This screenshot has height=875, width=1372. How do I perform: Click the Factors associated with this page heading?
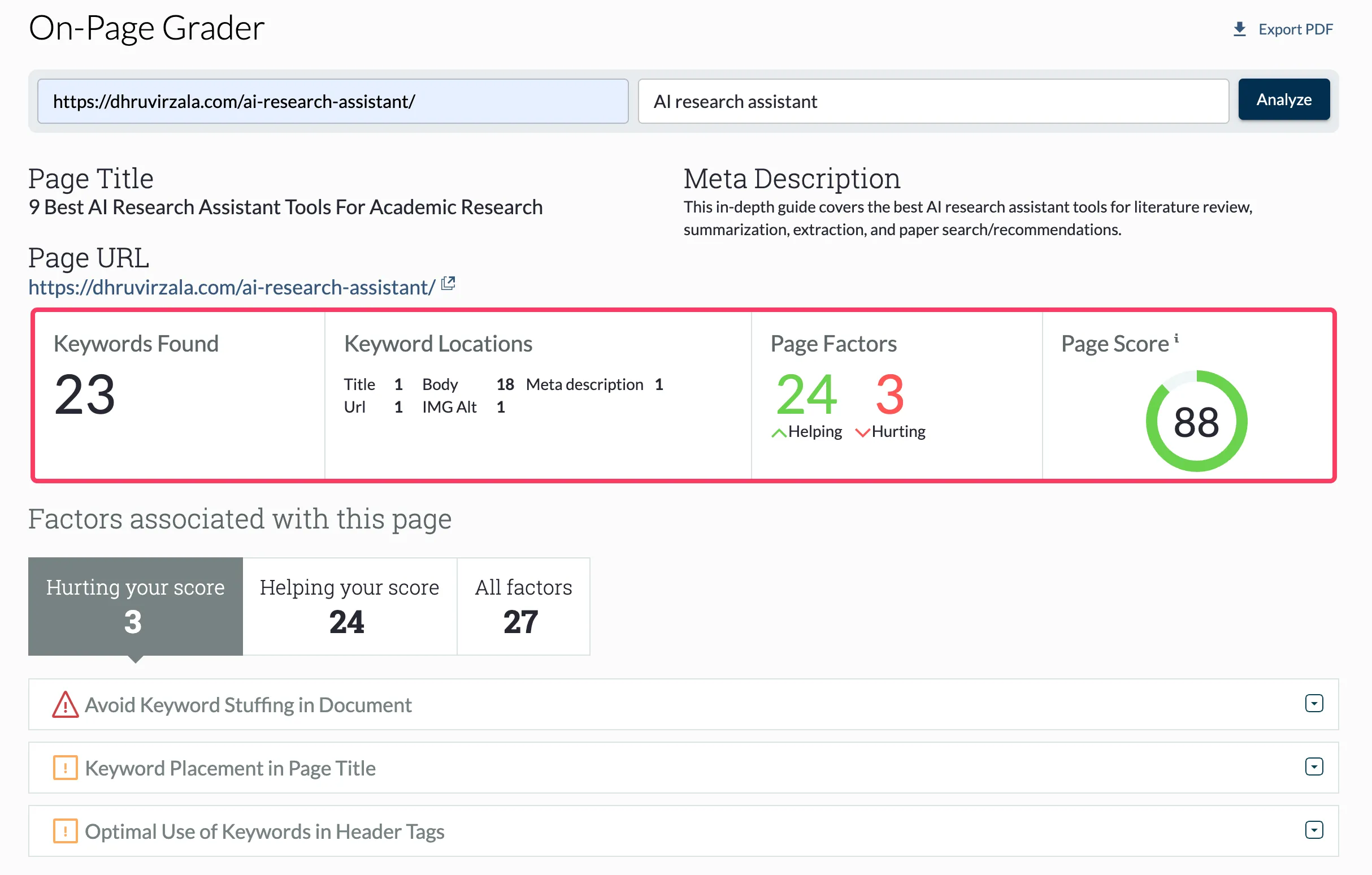point(240,519)
